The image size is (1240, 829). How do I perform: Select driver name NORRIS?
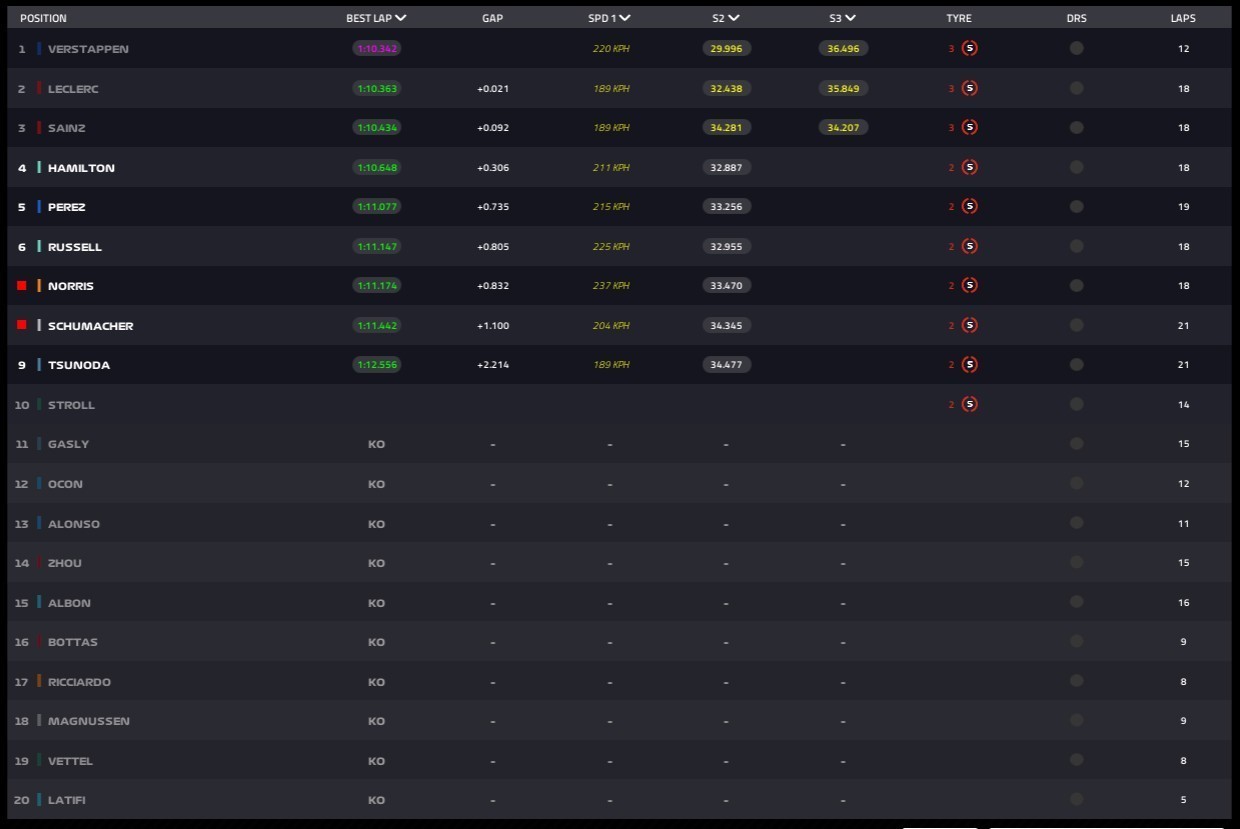[x=71, y=286]
